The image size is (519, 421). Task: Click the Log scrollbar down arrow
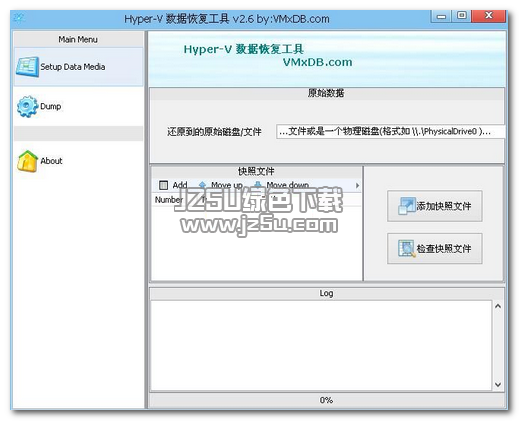(x=498, y=385)
